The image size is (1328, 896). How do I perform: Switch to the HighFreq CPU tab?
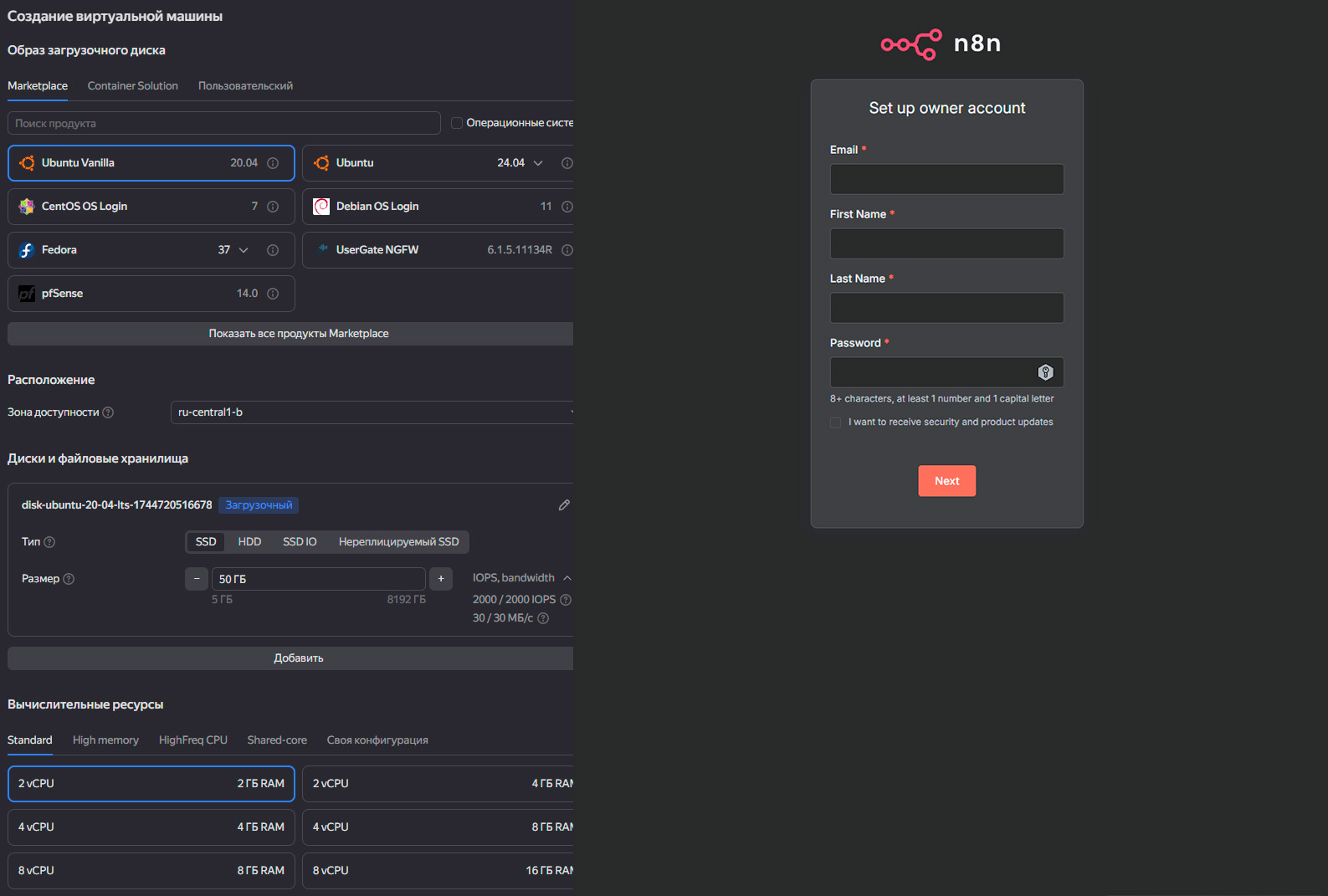pyautogui.click(x=193, y=740)
